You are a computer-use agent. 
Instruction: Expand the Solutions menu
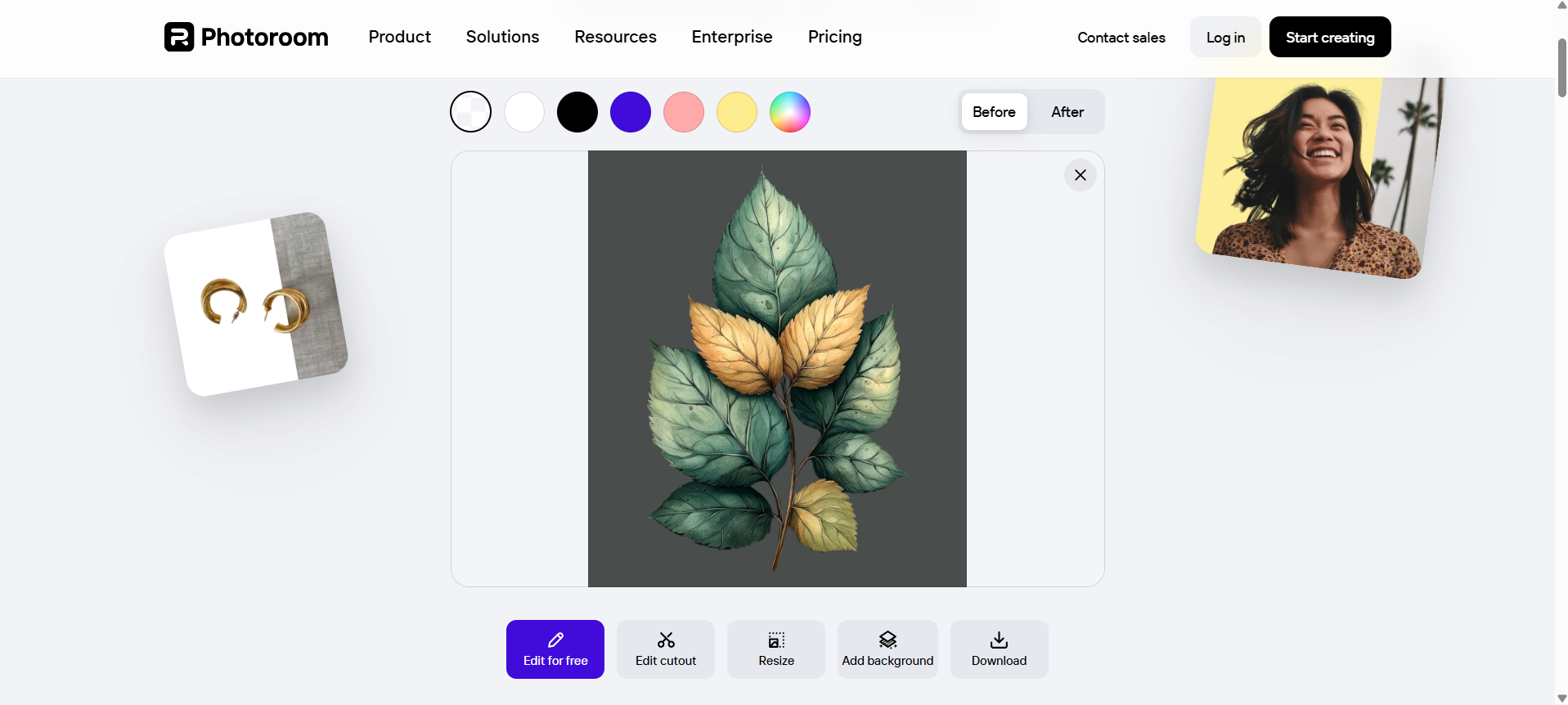(502, 37)
